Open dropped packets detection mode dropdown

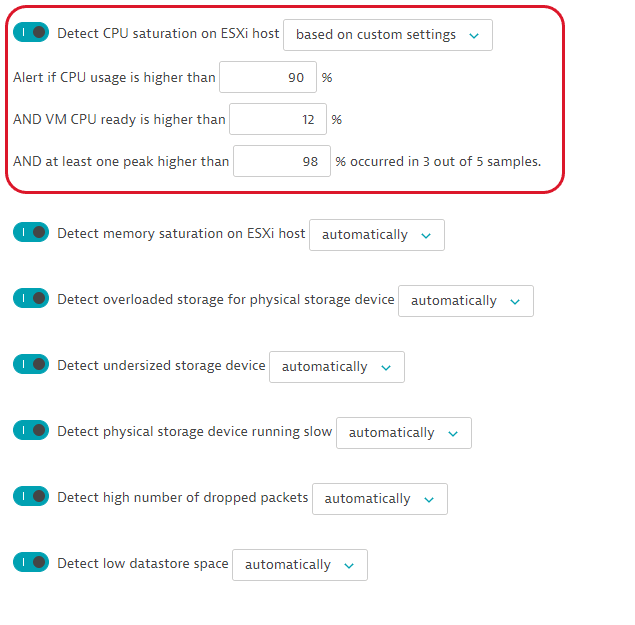(379, 499)
